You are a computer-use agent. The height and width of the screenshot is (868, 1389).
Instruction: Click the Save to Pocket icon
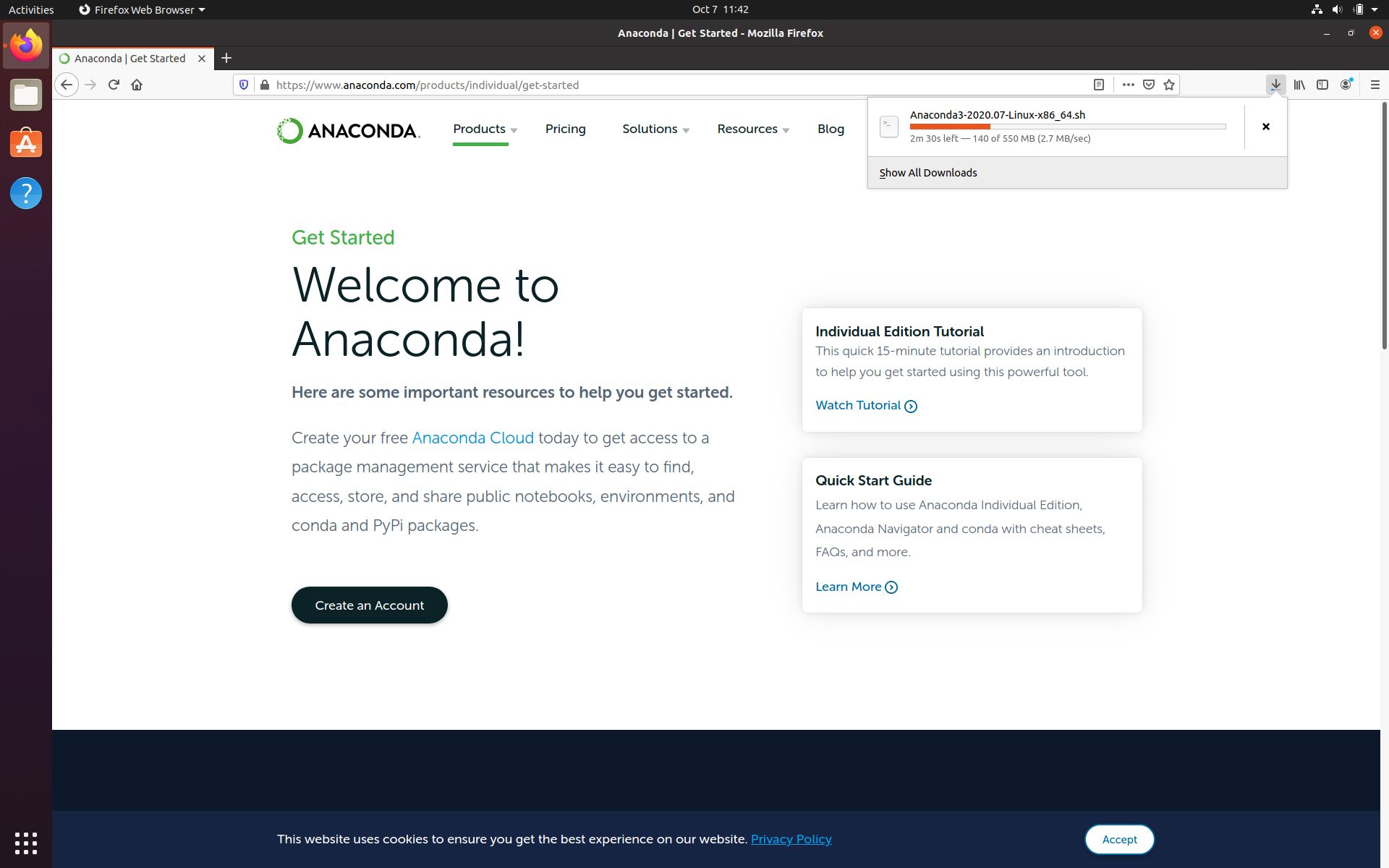[1148, 85]
